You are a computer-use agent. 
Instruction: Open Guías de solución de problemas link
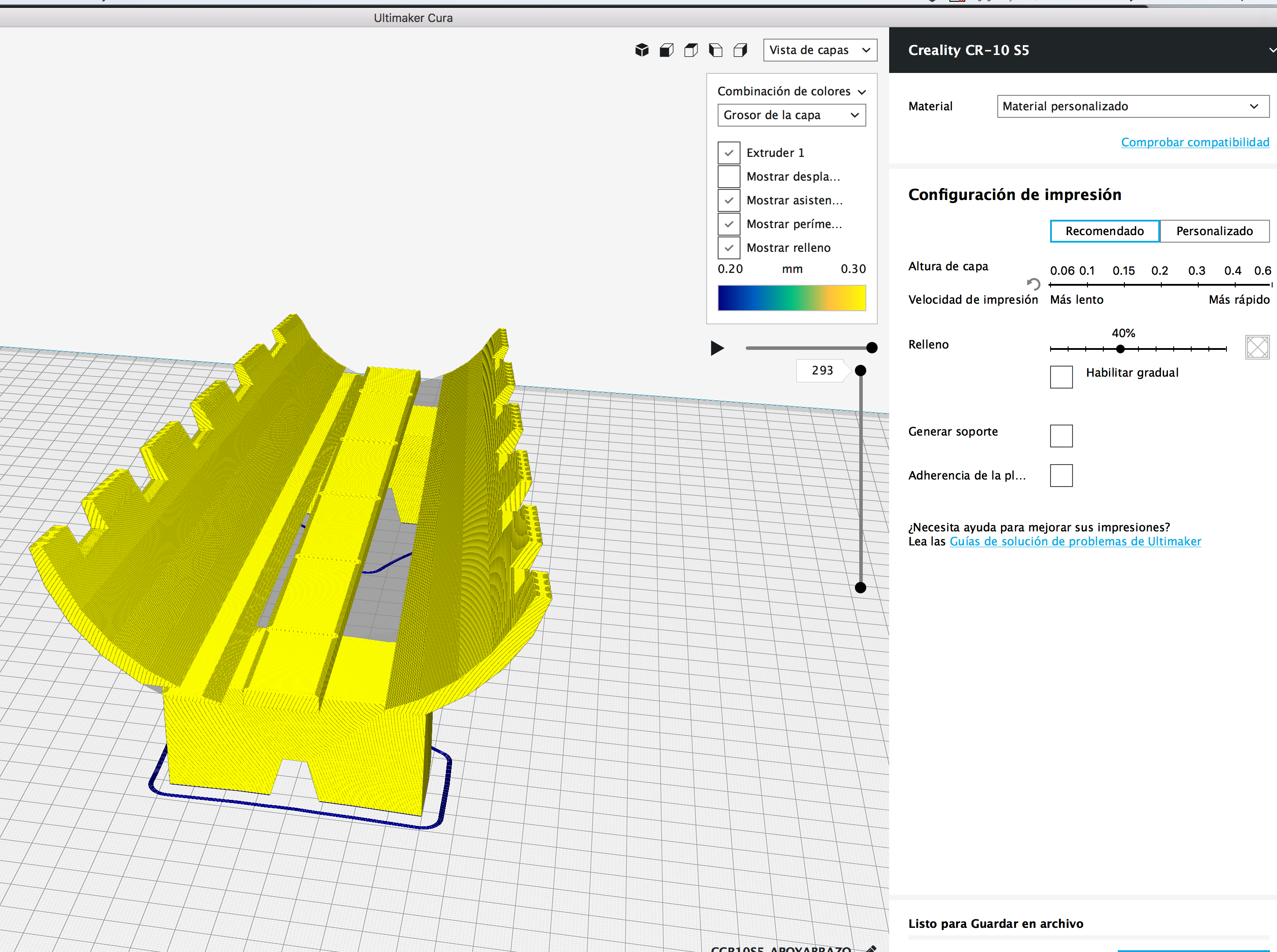(x=1075, y=541)
